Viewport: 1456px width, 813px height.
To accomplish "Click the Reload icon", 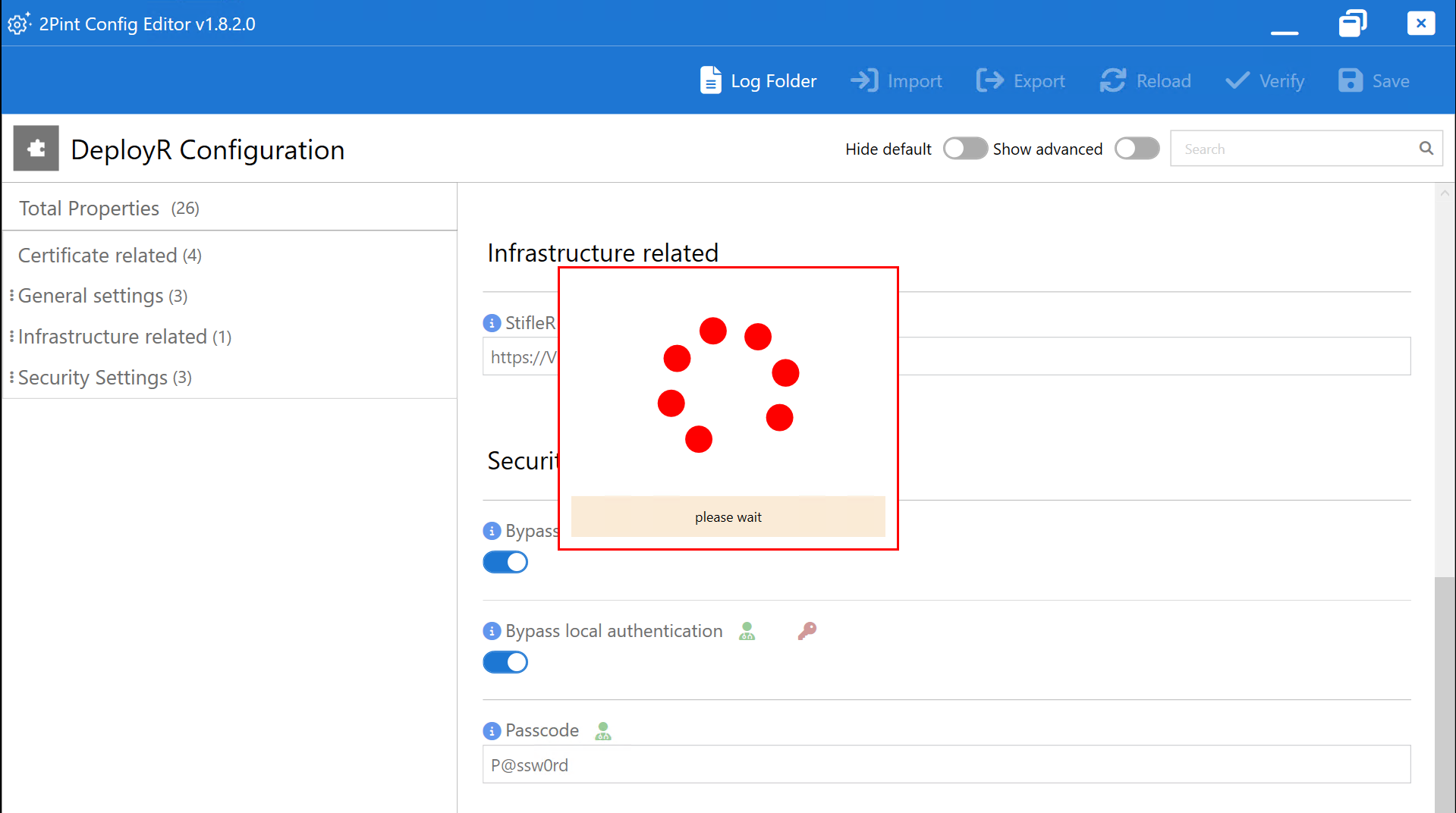I will (1113, 80).
